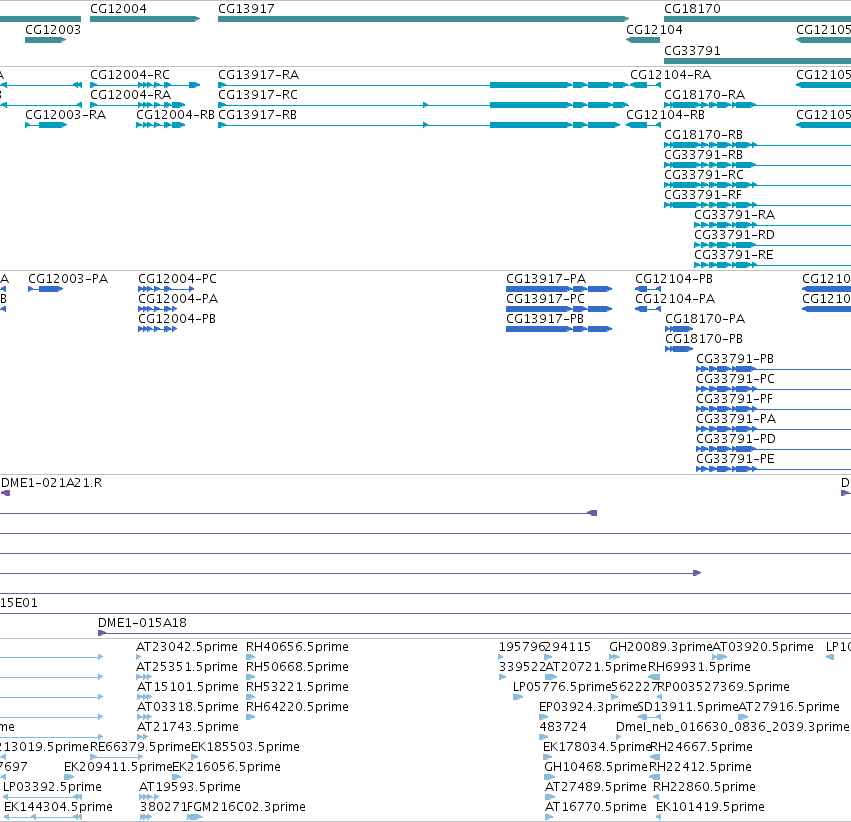
Task: Click the EK101419.5prime EST label
Action: [x=710, y=806]
